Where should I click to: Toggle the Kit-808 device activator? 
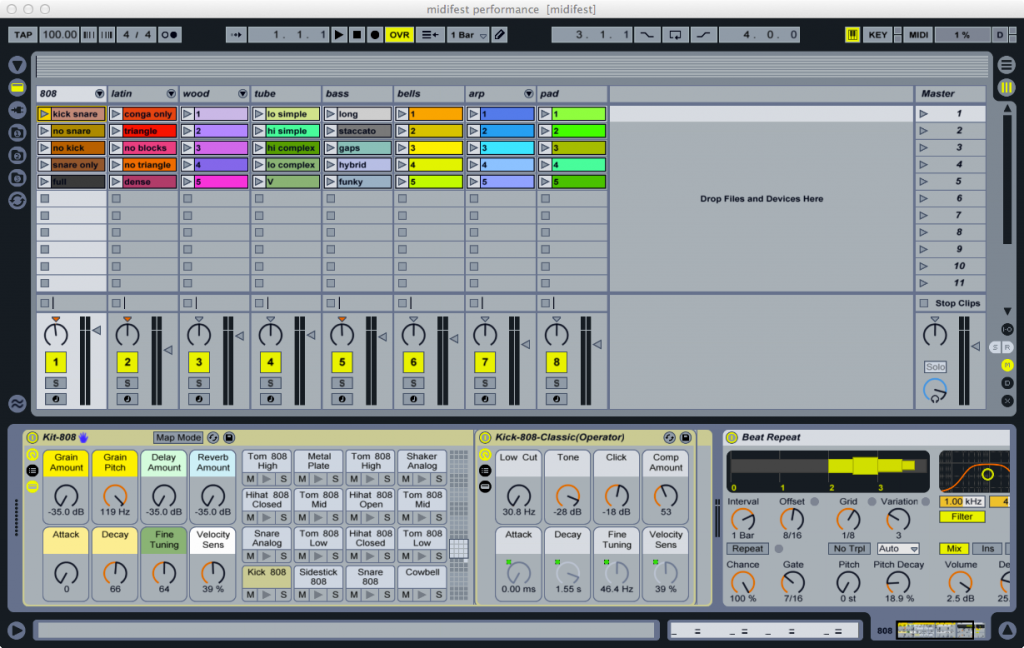coord(32,438)
